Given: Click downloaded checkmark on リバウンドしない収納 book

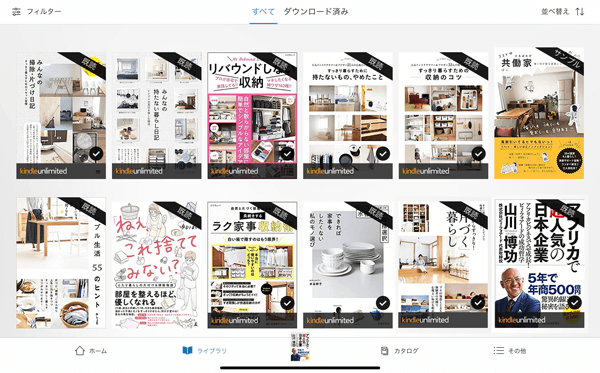Looking at the screenshot, I should (x=287, y=154).
